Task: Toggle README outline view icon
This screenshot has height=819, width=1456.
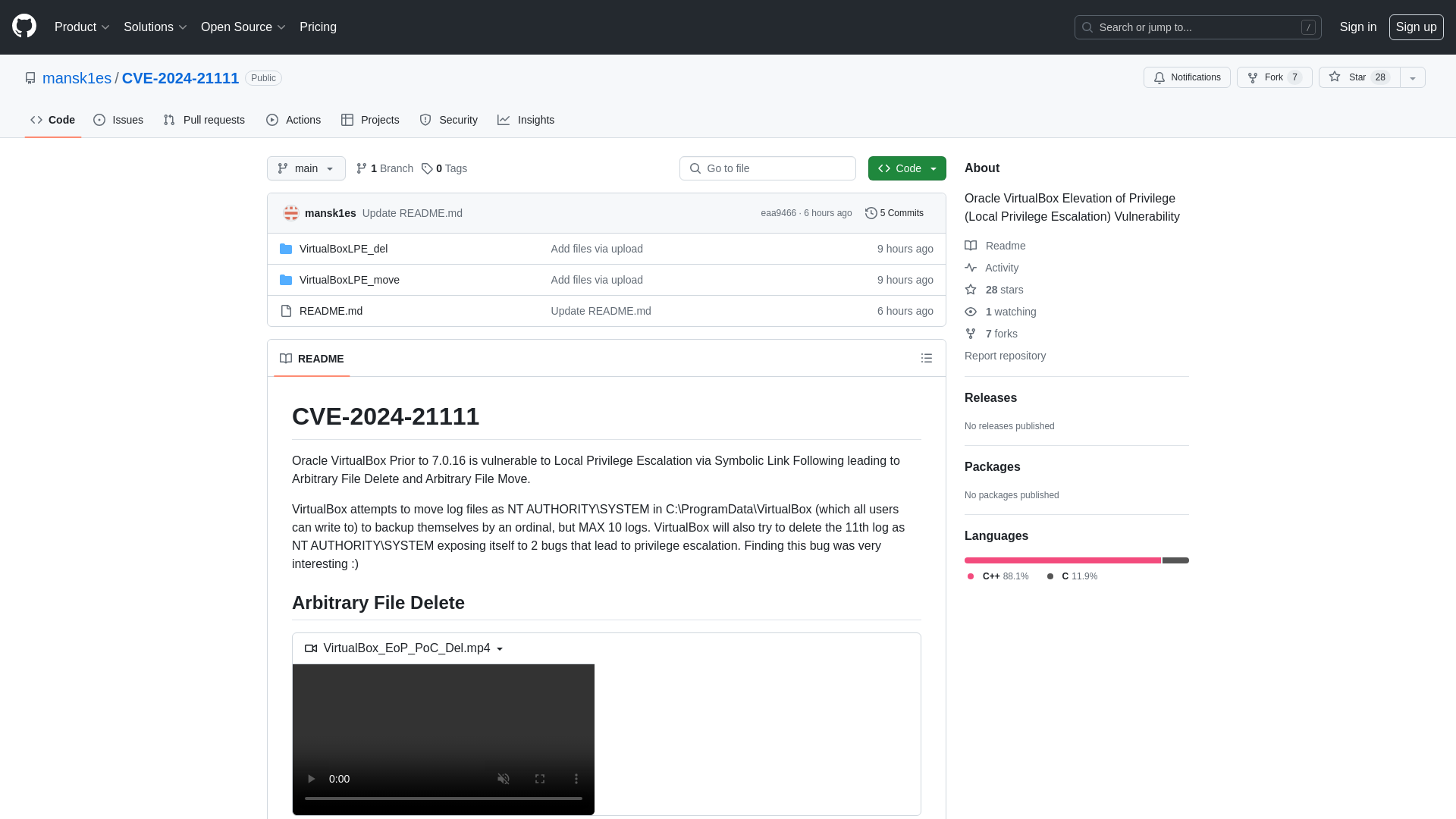Action: click(x=927, y=358)
